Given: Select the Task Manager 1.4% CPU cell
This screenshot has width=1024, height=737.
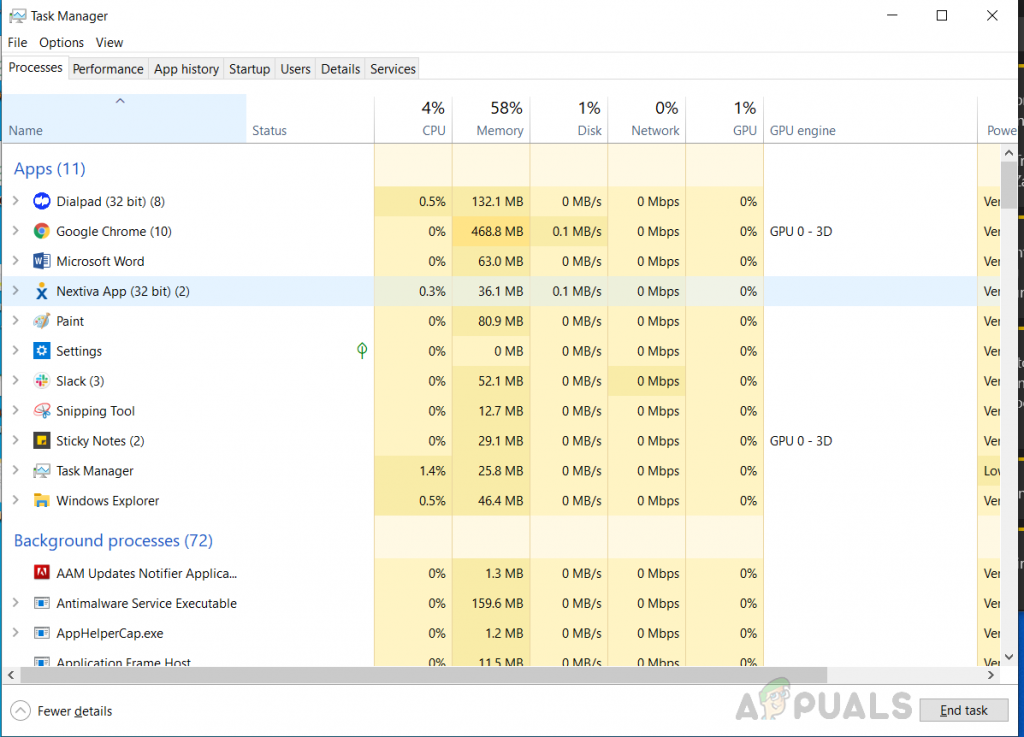Looking at the screenshot, I should [413, 471].
